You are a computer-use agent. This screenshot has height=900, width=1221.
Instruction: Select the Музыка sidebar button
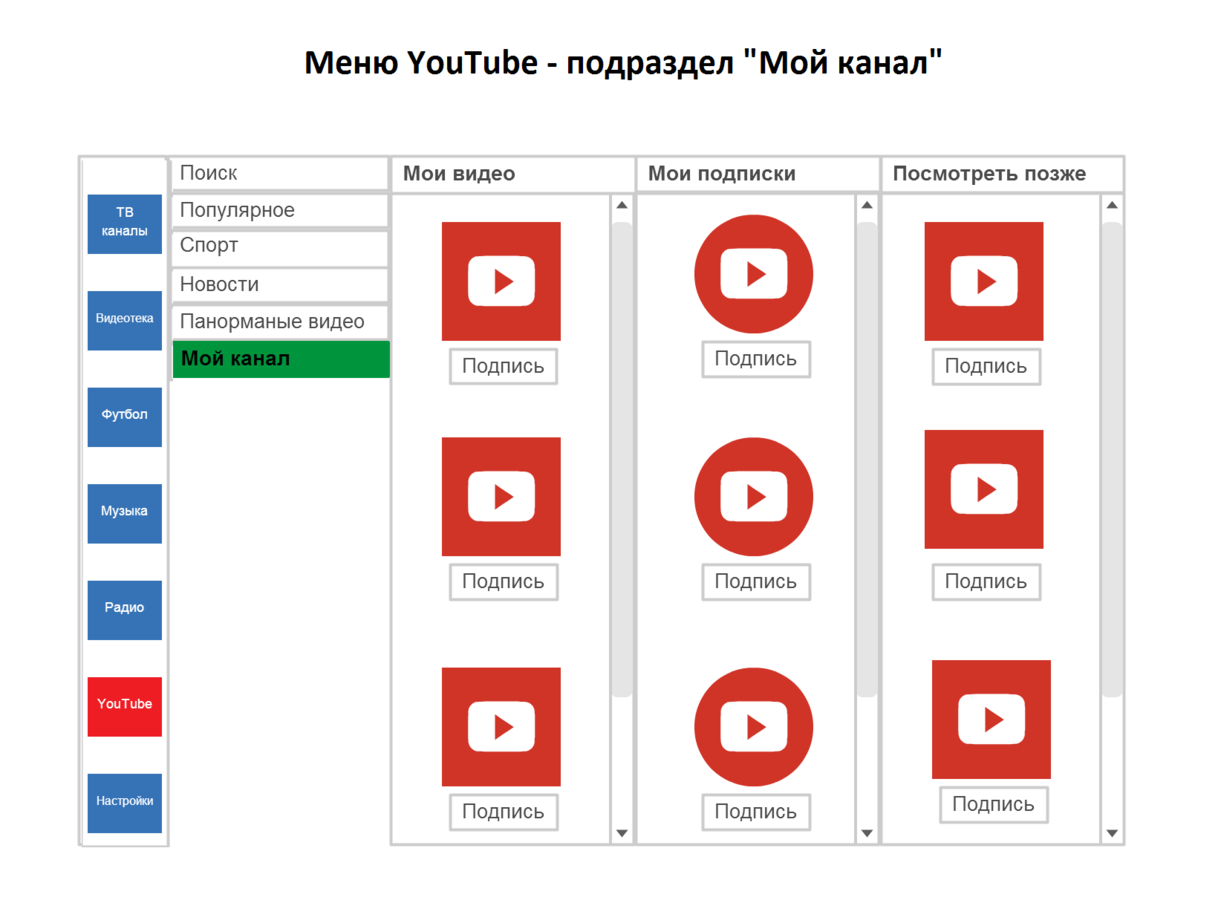pos(124,514)
